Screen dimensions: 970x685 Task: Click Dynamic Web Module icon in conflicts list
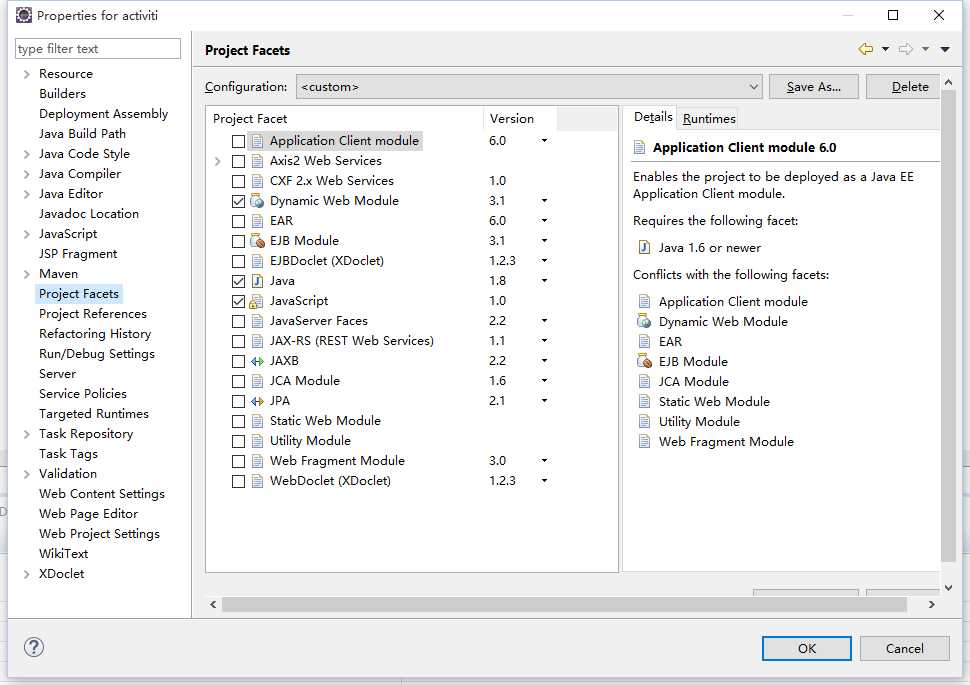point(644,321)
